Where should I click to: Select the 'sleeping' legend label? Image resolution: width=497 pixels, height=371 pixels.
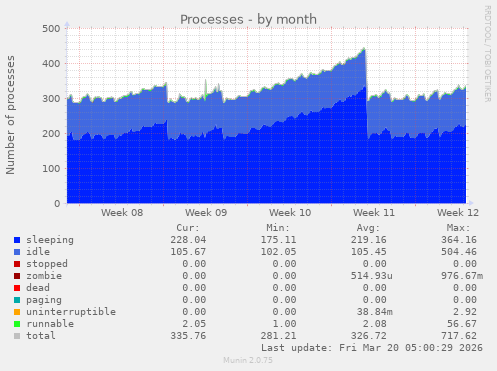point(50,240)
